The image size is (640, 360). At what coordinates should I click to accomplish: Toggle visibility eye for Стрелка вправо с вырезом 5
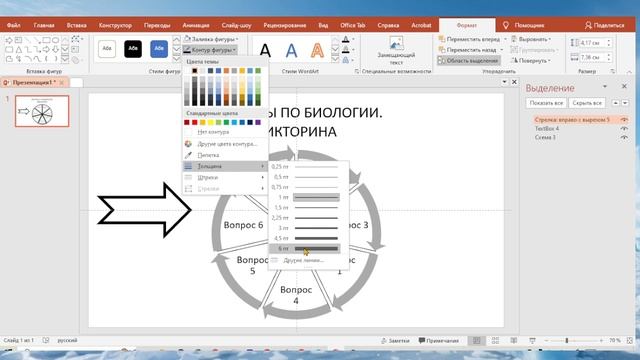click(x=624, y=120)
